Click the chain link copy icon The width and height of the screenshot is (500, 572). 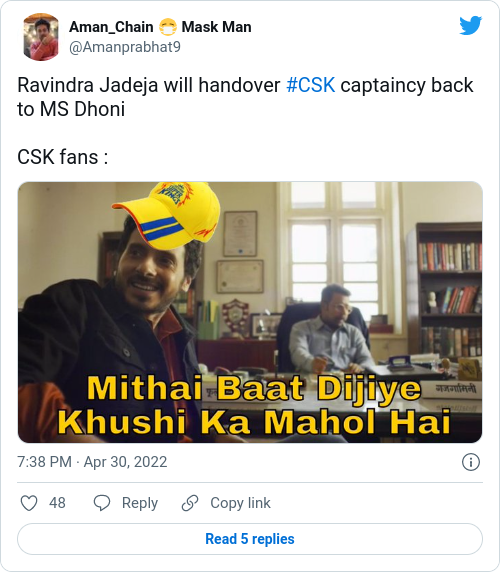pos(190,503)
